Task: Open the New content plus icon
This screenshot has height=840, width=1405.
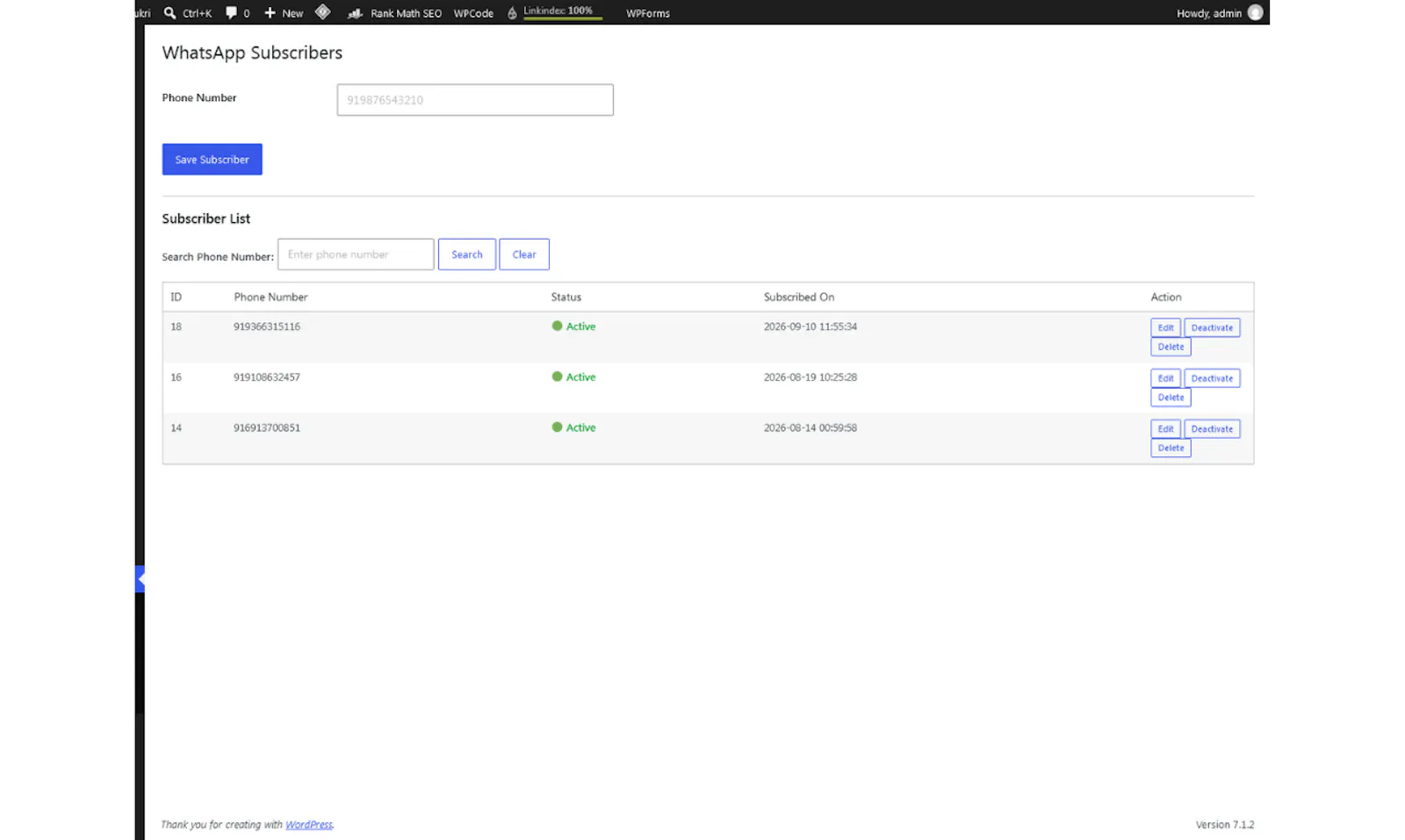Action: click(270, 12)
